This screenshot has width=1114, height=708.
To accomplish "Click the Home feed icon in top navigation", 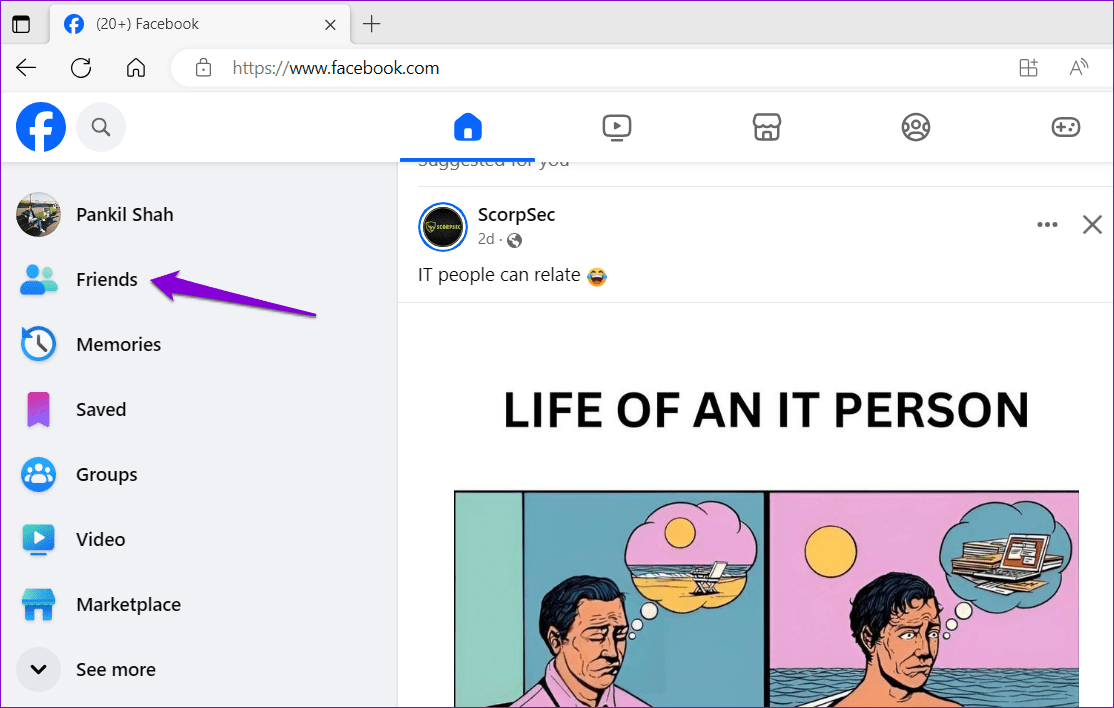I will pyautogui.click(x=467, y=127).
